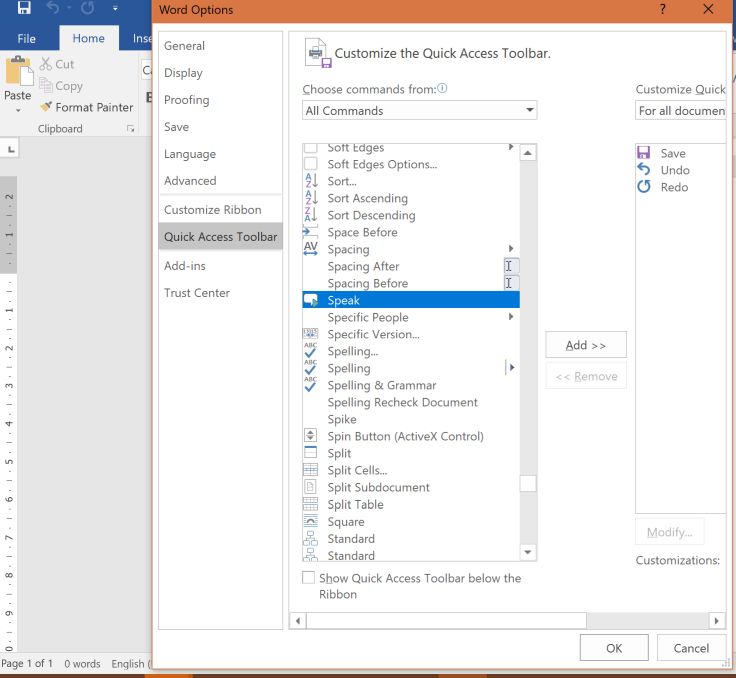736x678 pixels.
Task: Select the Sort... command icon
Action: click(311, 181)
